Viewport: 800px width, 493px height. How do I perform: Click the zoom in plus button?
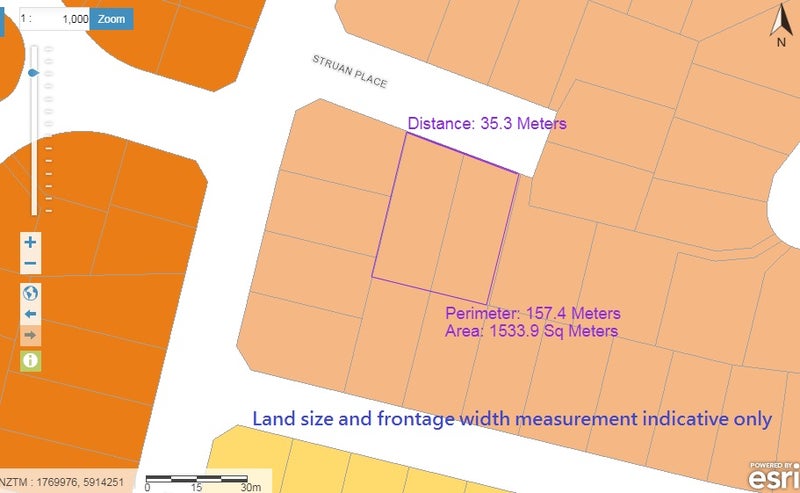pos(30,242)
